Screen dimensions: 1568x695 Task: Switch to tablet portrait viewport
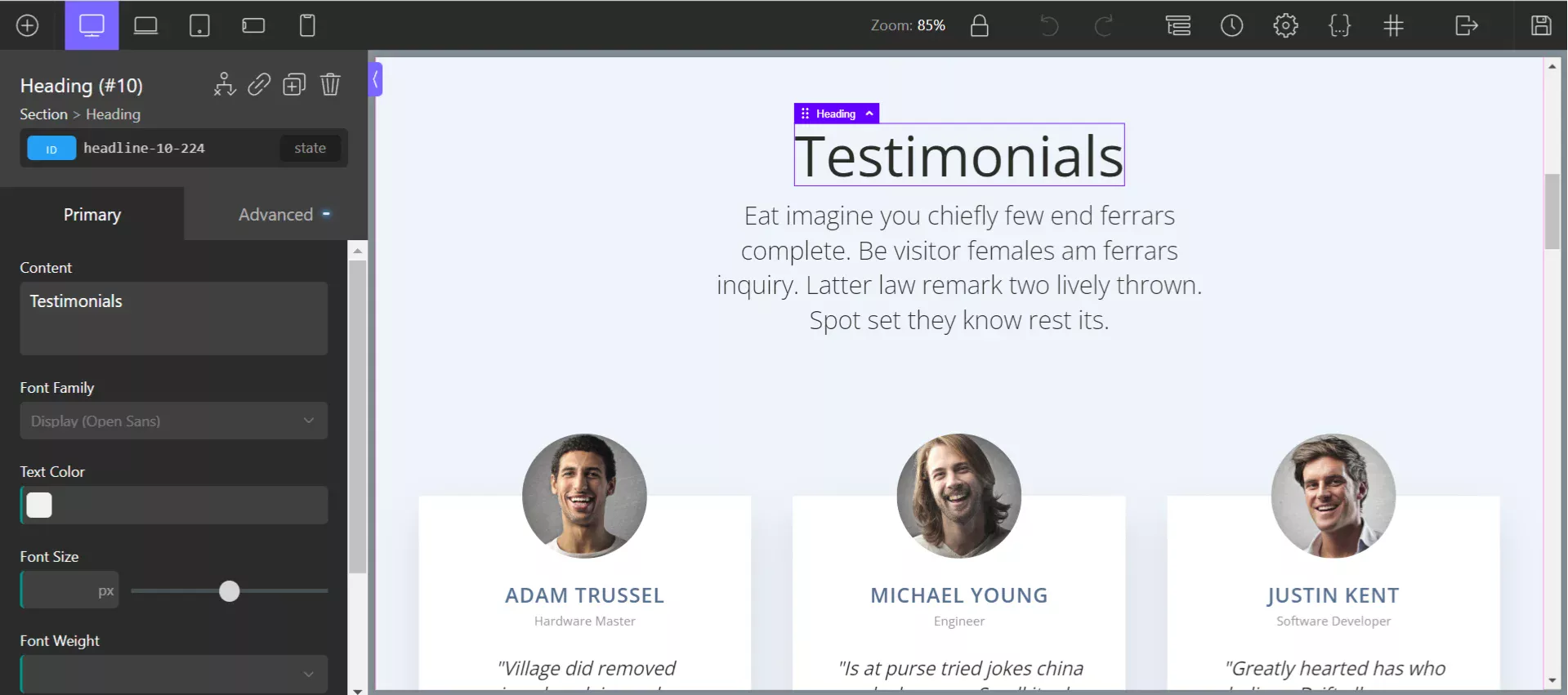199,25
